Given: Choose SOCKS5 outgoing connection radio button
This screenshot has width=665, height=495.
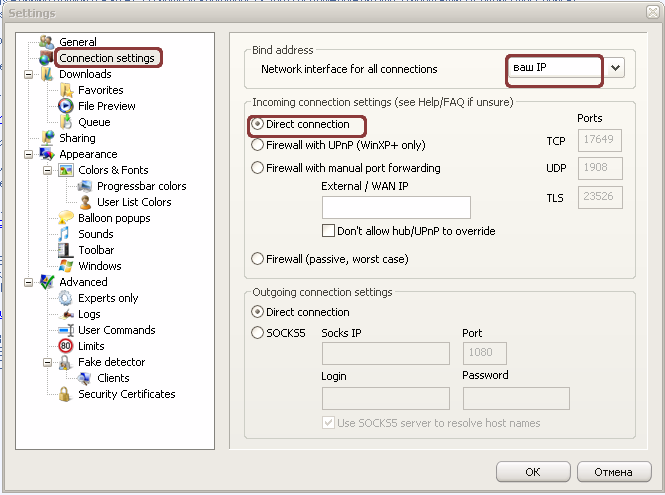Looking at the screenshot, I should [x=258, y=332].
